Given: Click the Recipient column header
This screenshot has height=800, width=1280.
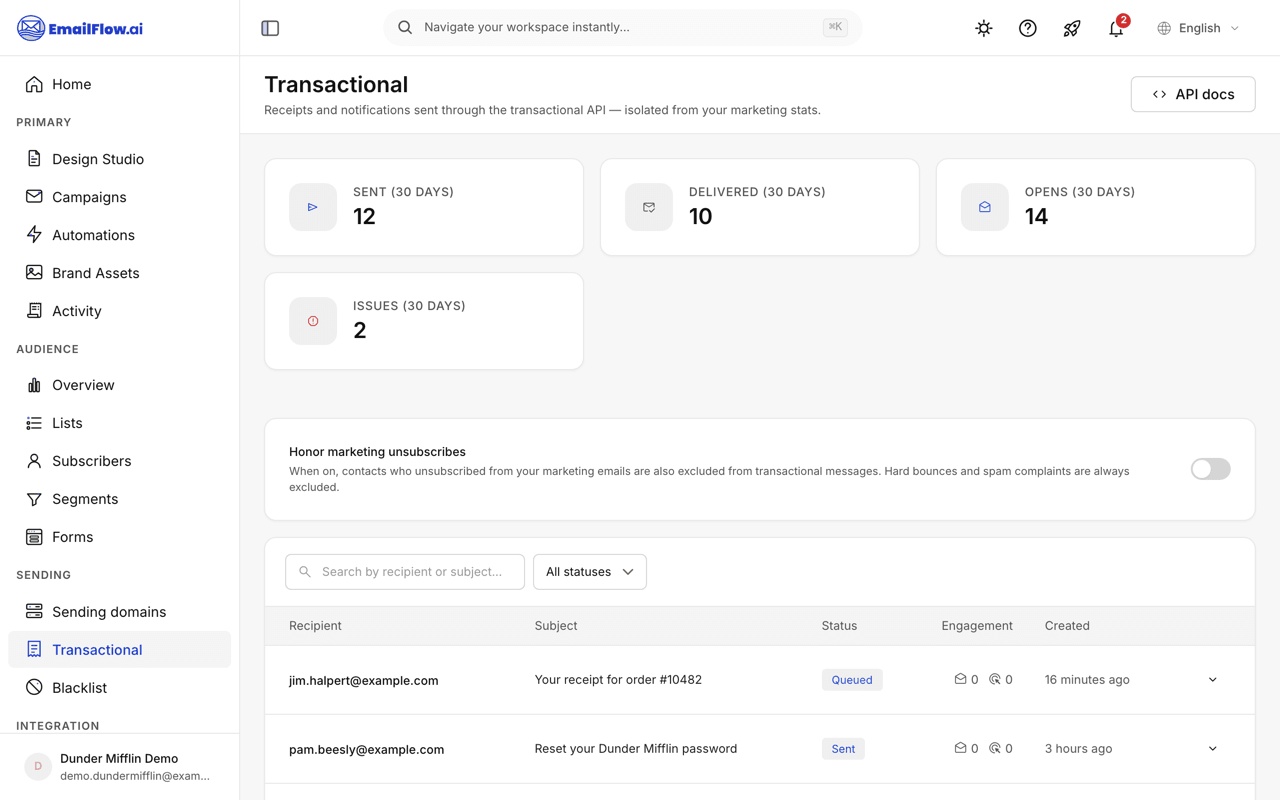Looking at the screenshot, I should 315,626.
